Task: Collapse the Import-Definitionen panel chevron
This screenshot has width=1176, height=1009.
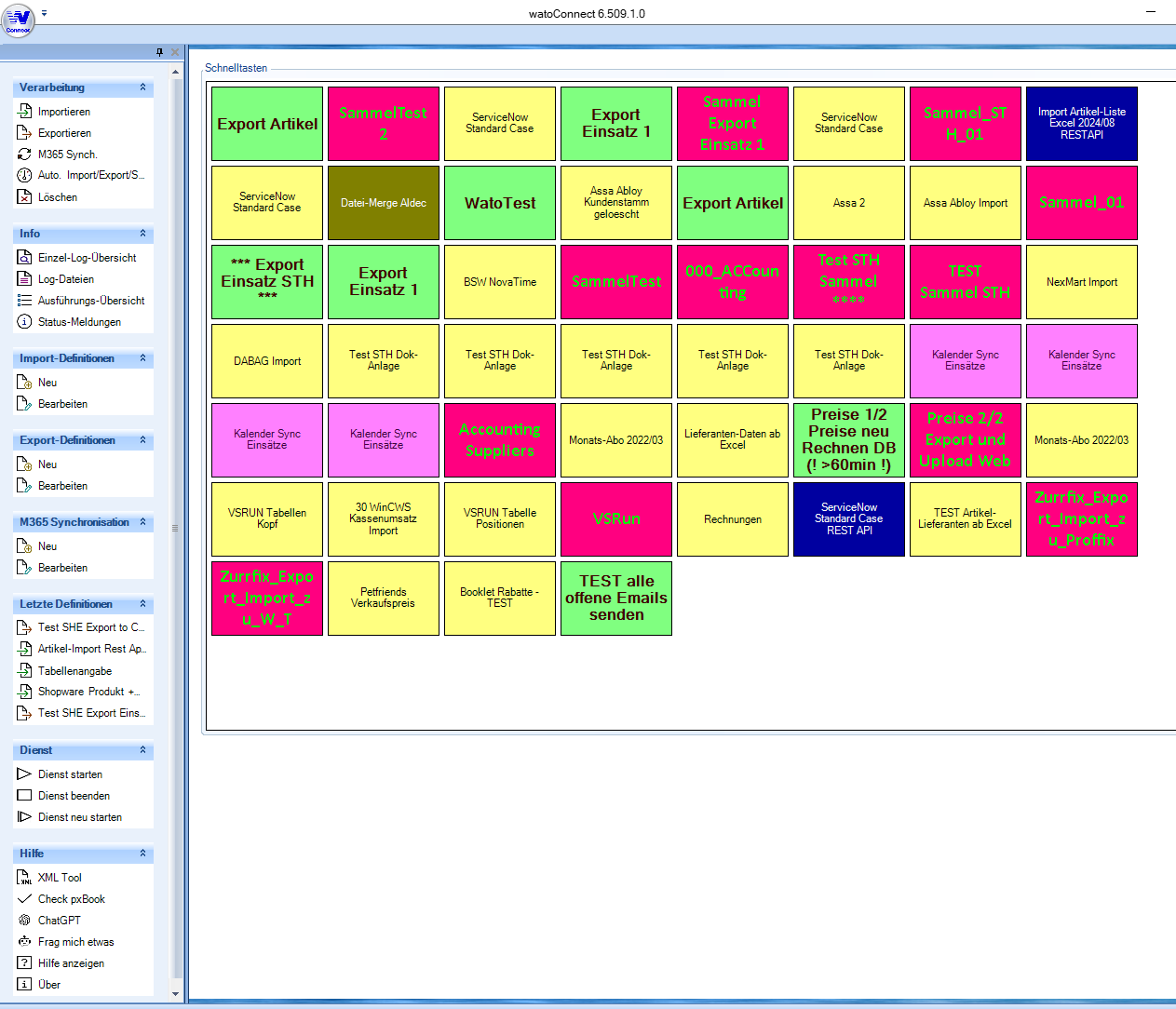Action: 142,358
